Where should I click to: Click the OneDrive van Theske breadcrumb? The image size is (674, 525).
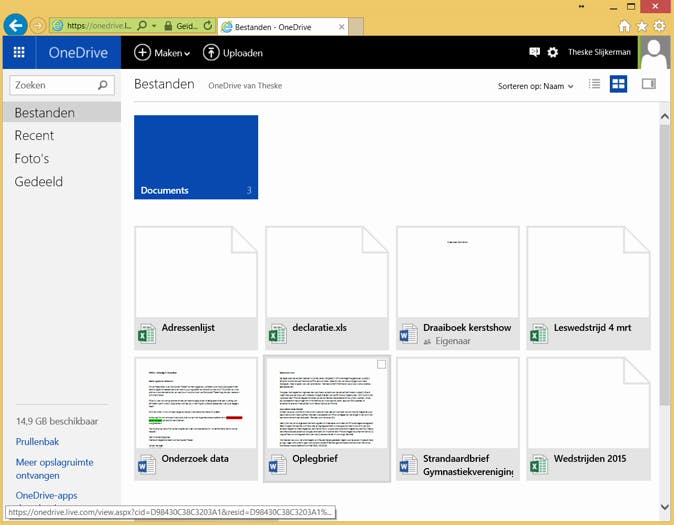245,86
